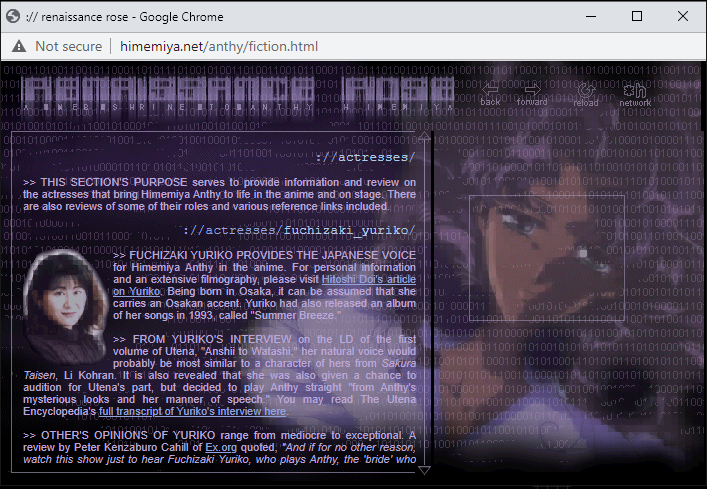Image resolution: width=707 pixels, height=489 pixels.
Task: Click the site's forward arrow icon
Action: (x=533, y=90)
